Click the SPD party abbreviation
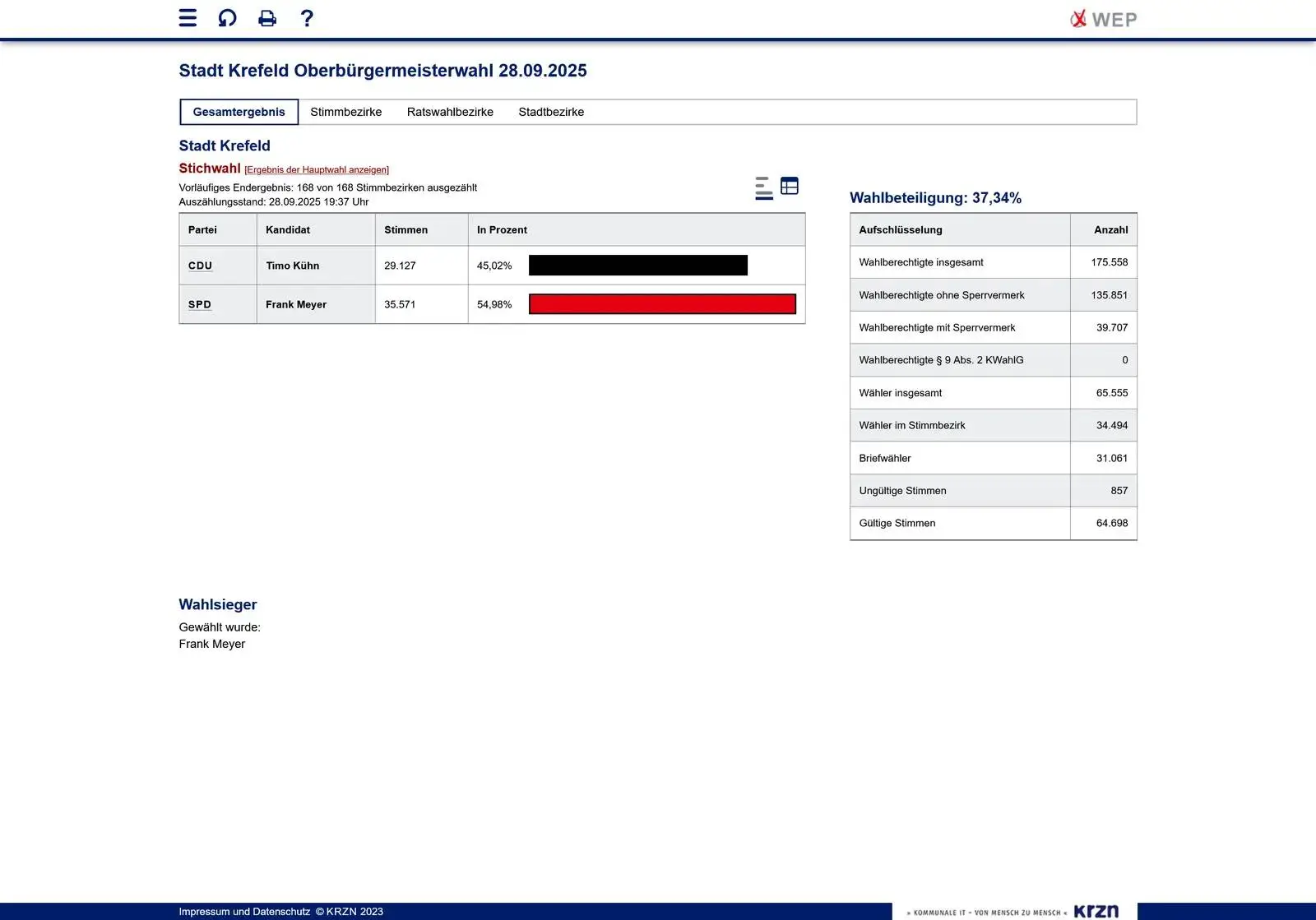Viewport: 1316px width, 920px height. click(x=200, y=304)
